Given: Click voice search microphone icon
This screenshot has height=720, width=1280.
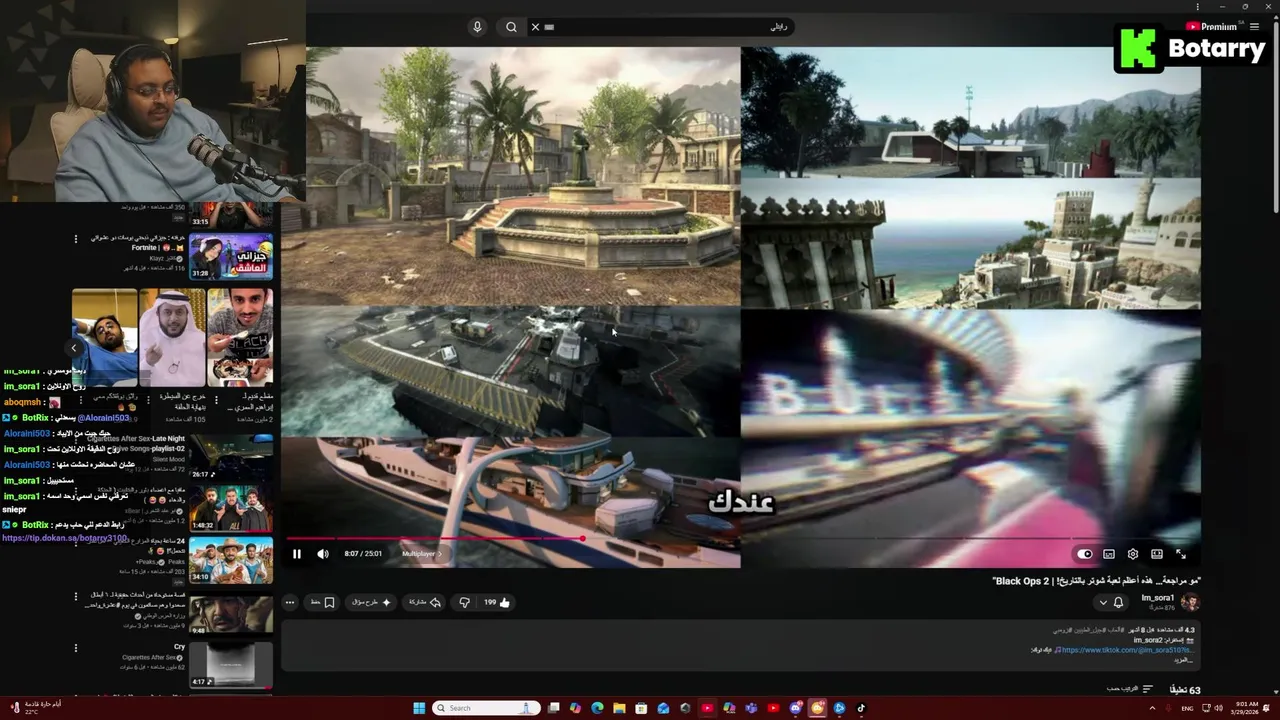Looking at the screenshot, I should (x=477, y=27).
